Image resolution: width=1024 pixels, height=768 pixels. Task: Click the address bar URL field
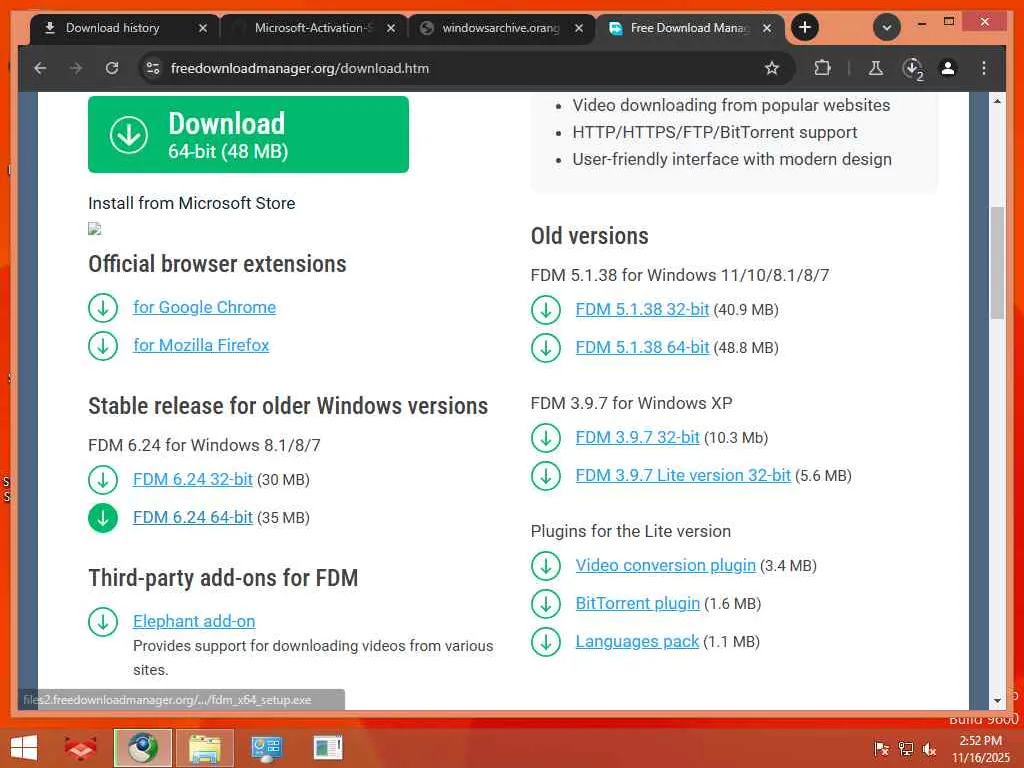tap(457, 68)
